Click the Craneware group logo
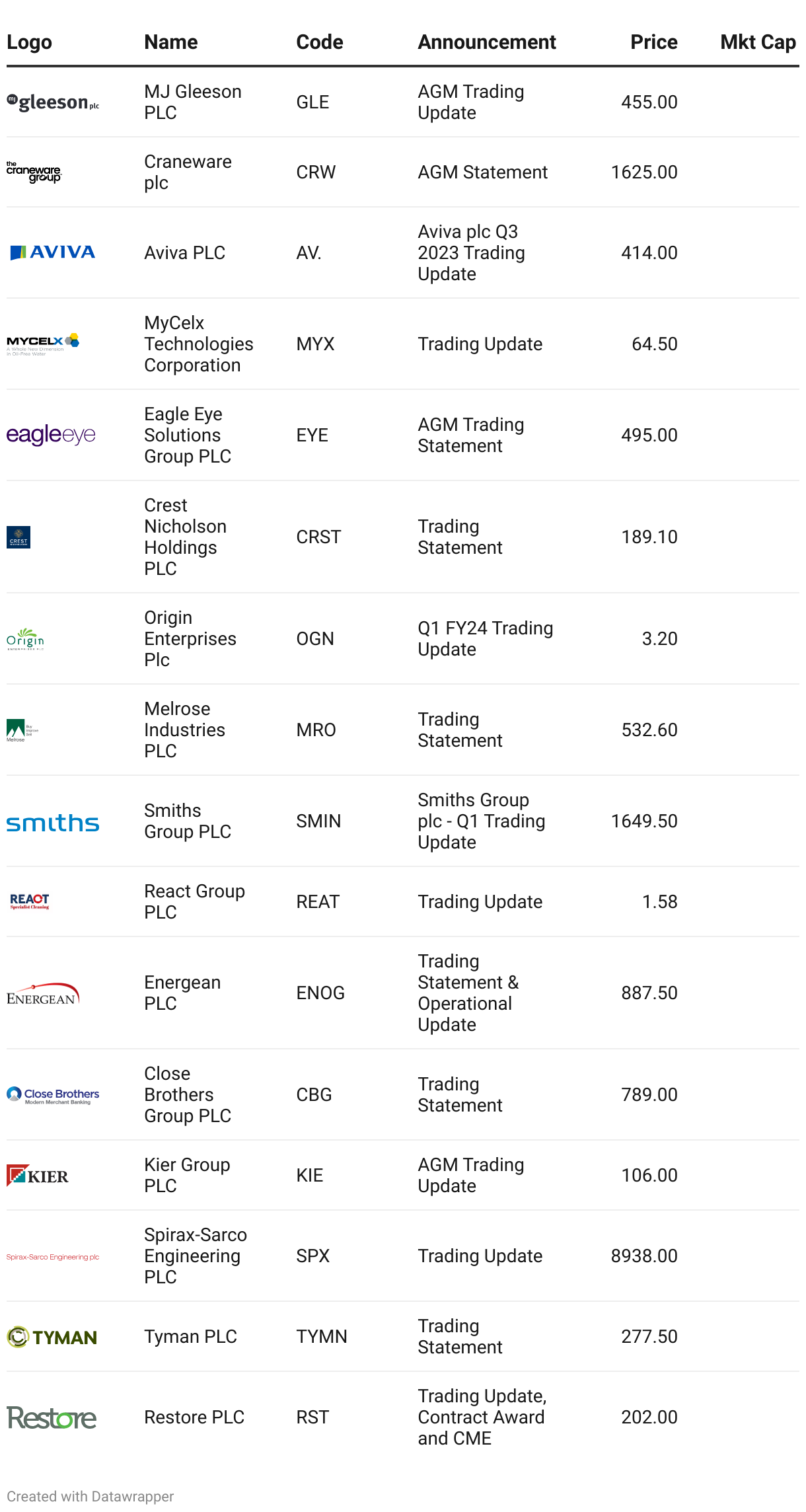Screen dimensions: 806x1512 pos(34,172)
